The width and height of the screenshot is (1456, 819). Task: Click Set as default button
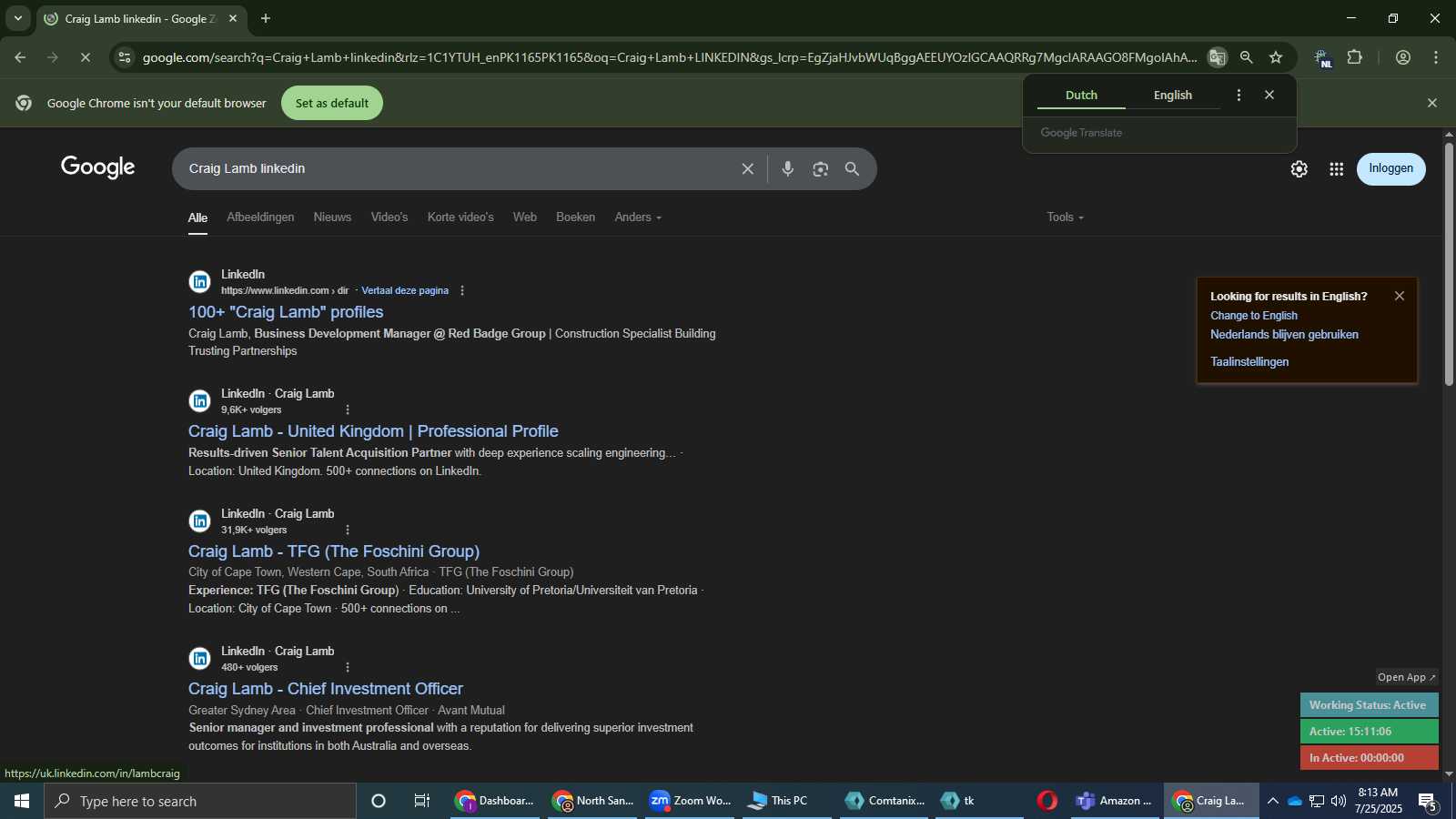coord(332,103)
